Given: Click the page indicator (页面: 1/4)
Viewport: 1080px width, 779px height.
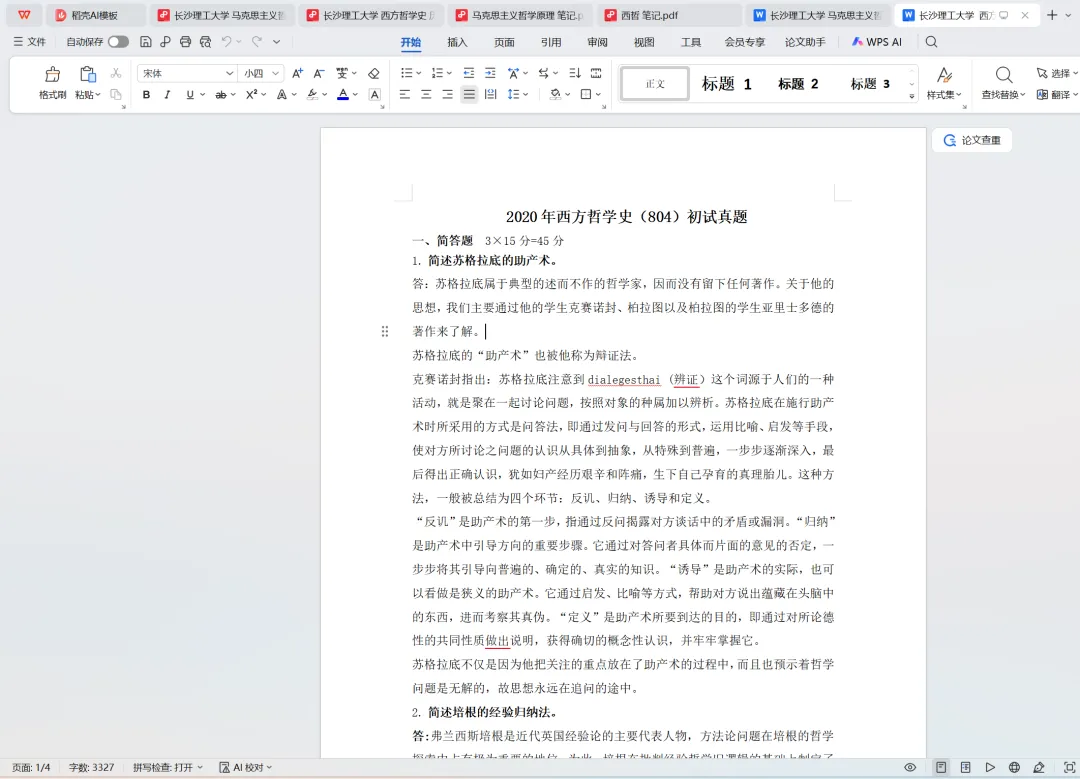Looking at the screenshot, I should (x=31, y=767).
